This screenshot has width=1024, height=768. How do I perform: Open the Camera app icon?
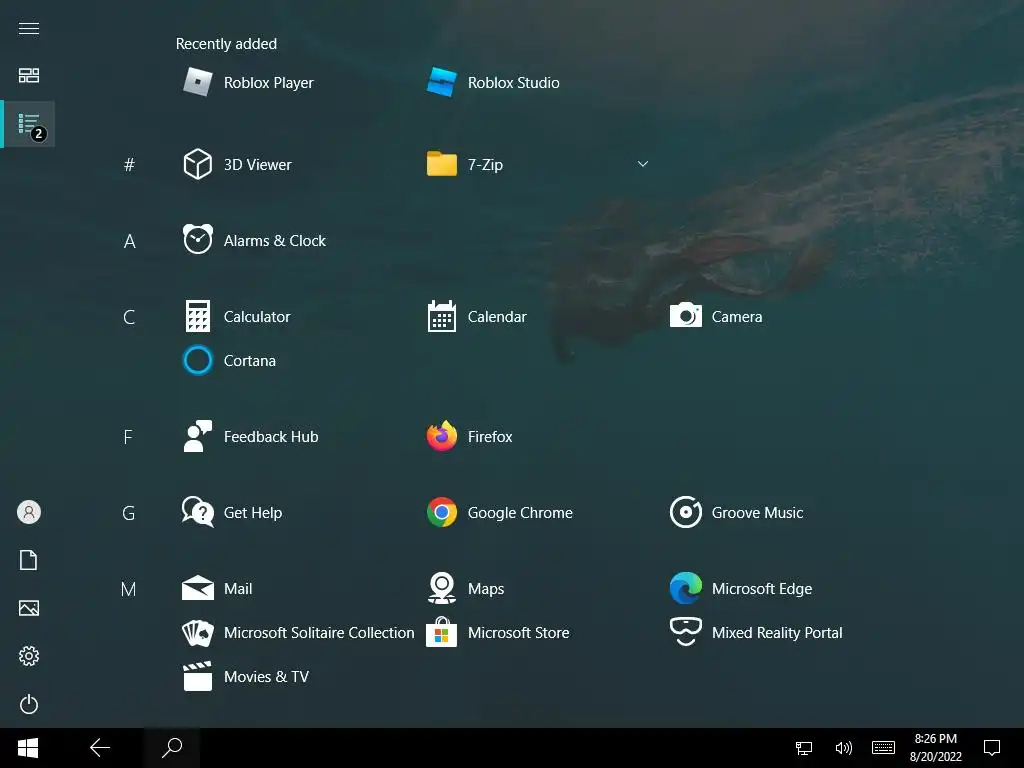[x=686, y=315]
